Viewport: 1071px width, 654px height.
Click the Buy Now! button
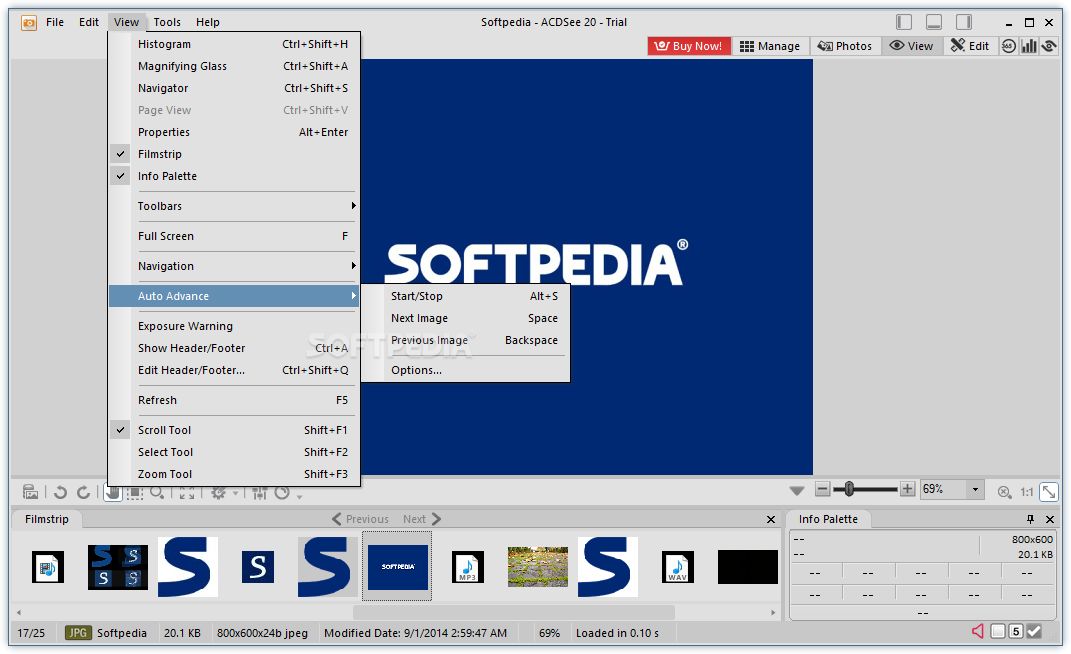pyautogui.click(x=688, y=46)
